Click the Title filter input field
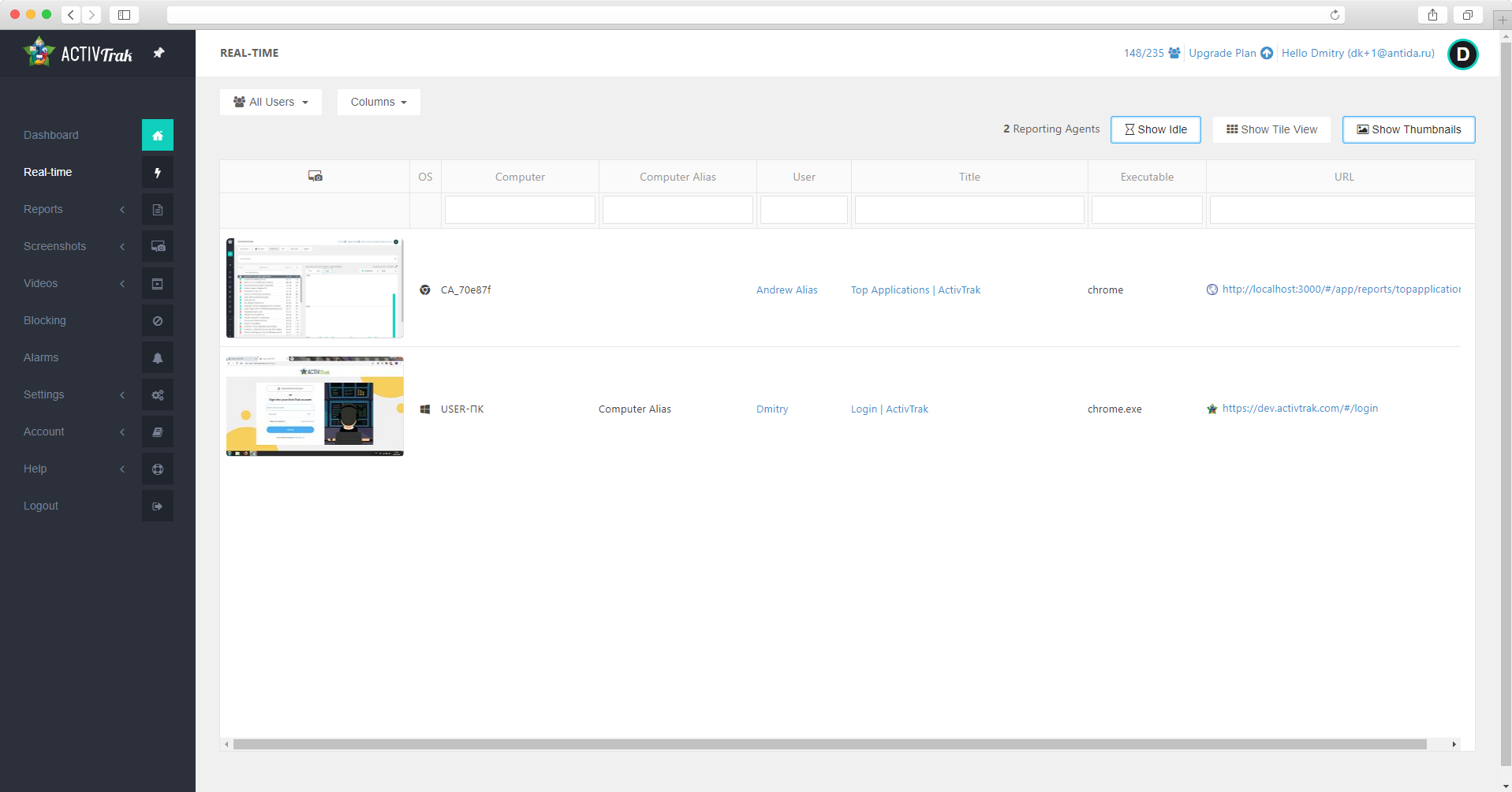 tap(969, 210)
